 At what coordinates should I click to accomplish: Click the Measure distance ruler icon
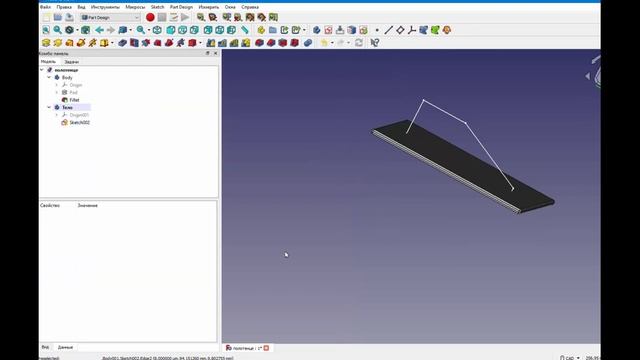click(x=244, y=30)
